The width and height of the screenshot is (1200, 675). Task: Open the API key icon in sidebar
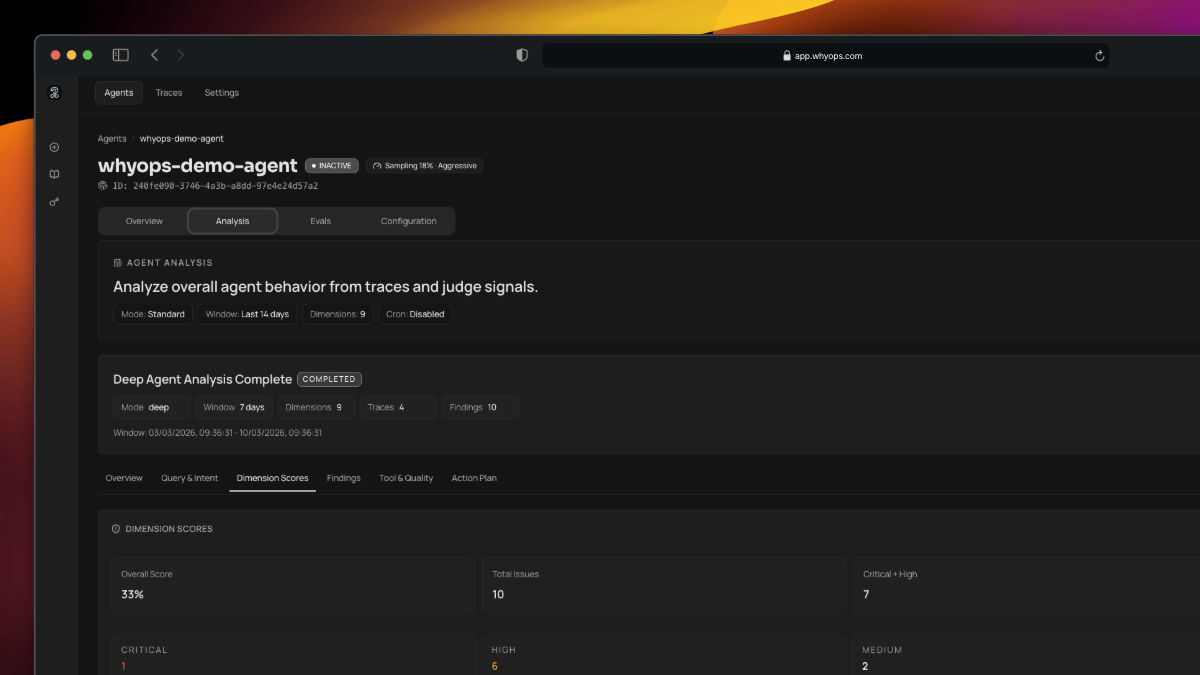(54, 202)
